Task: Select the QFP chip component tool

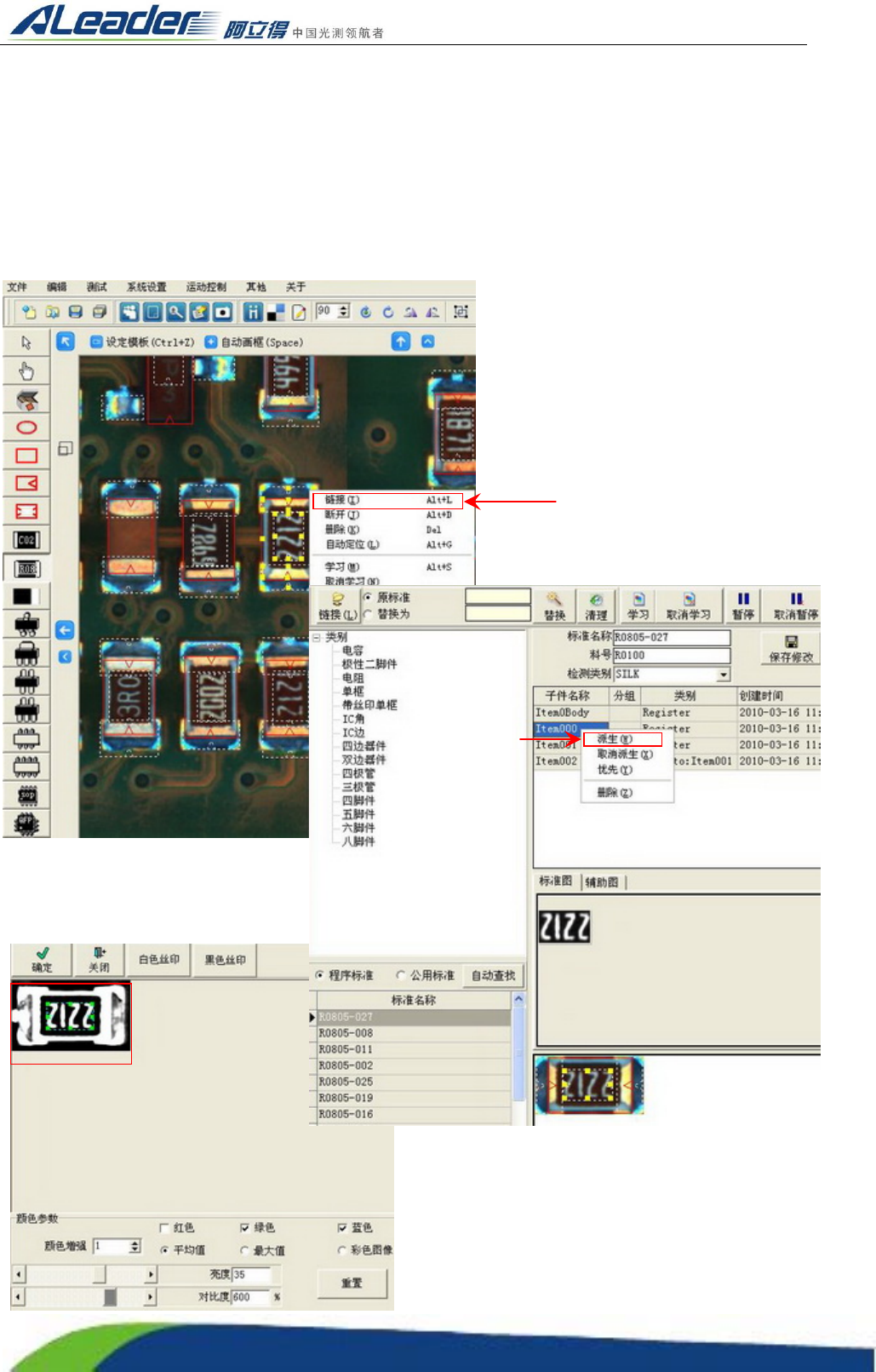Action: coord(26,824)
